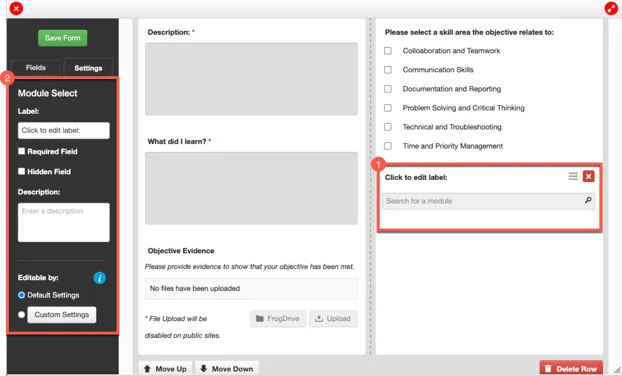Check Colloaboration and Teamwork checkbox
The image size is (622, 376).
pos(388,51)
